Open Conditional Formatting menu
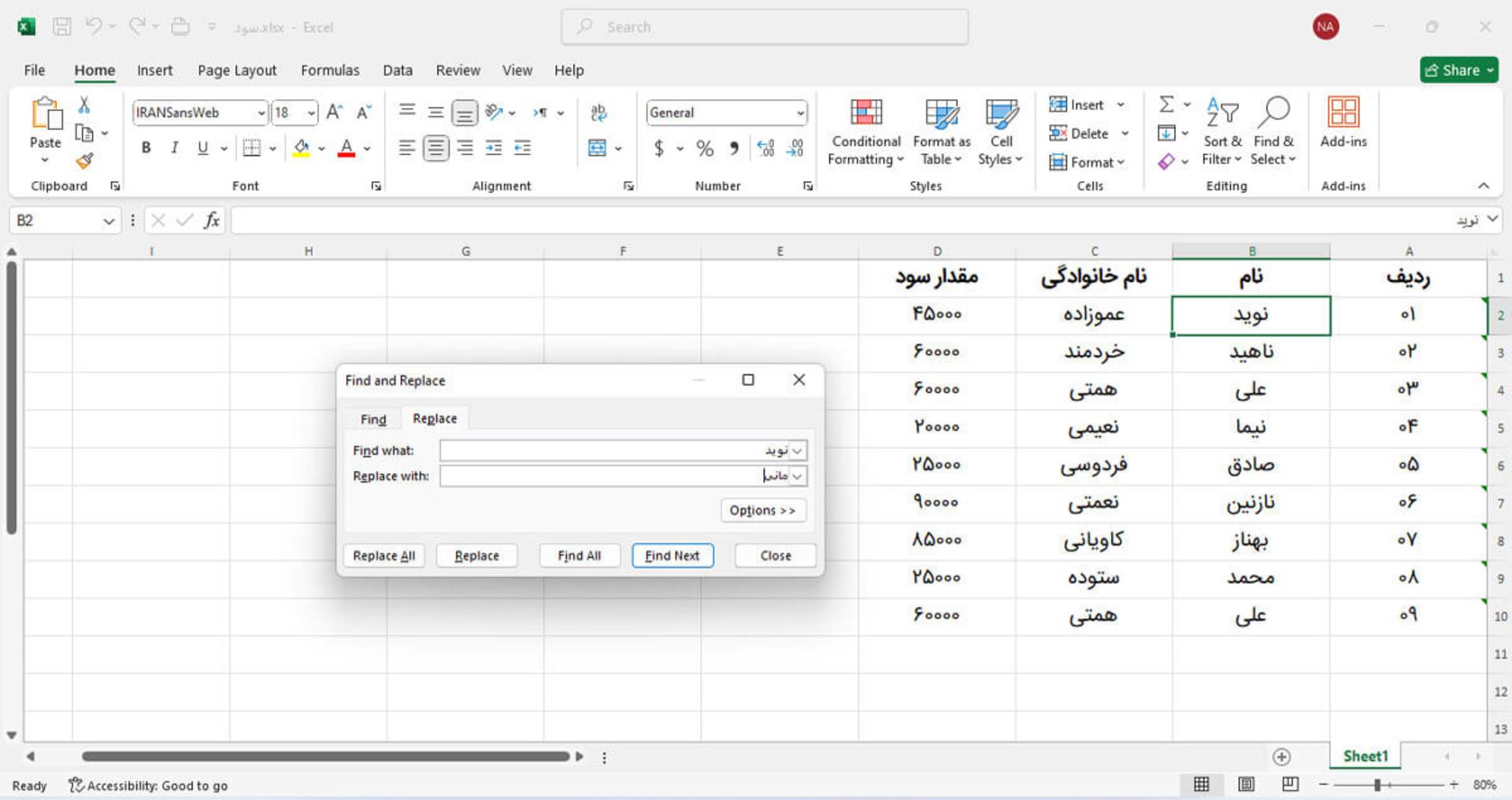1512x800 pixels. pyautogui.click(x=865, y=132)
